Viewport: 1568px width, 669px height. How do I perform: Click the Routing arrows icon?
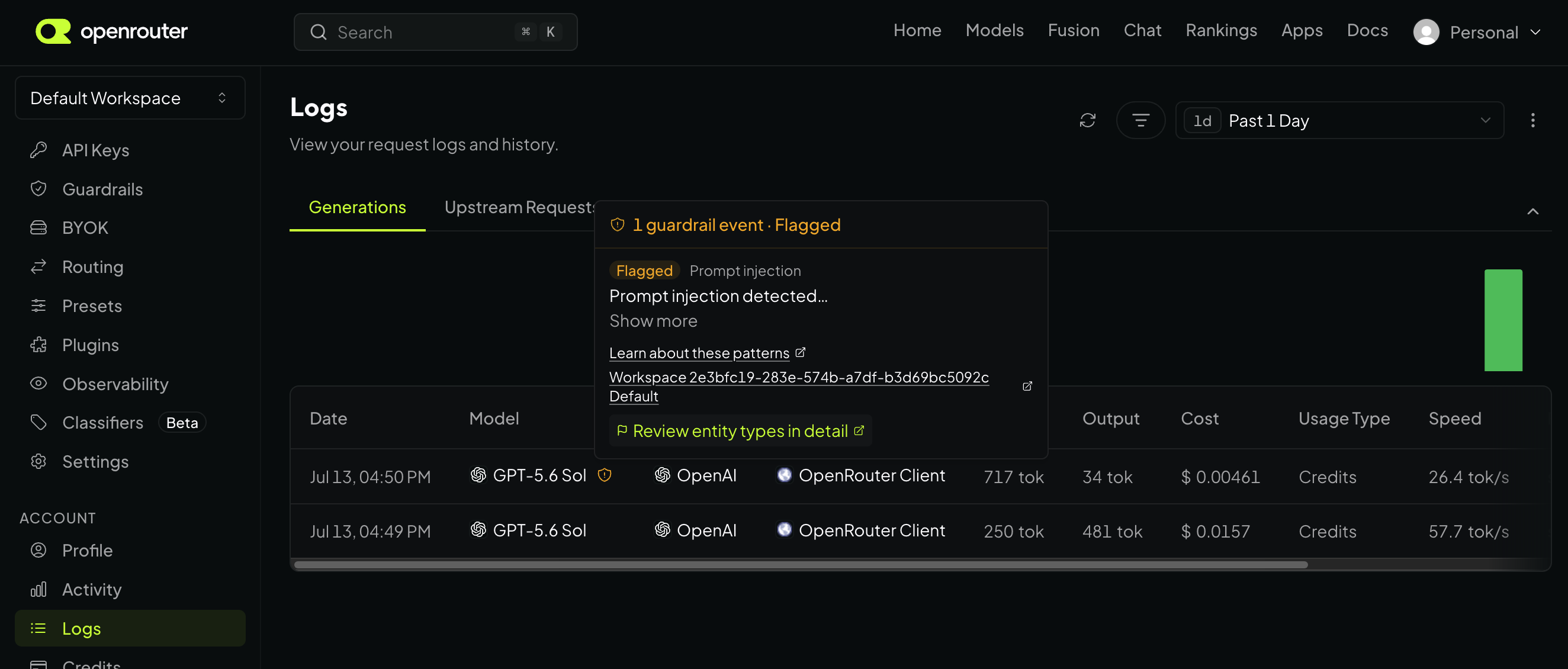coord(38,266)
